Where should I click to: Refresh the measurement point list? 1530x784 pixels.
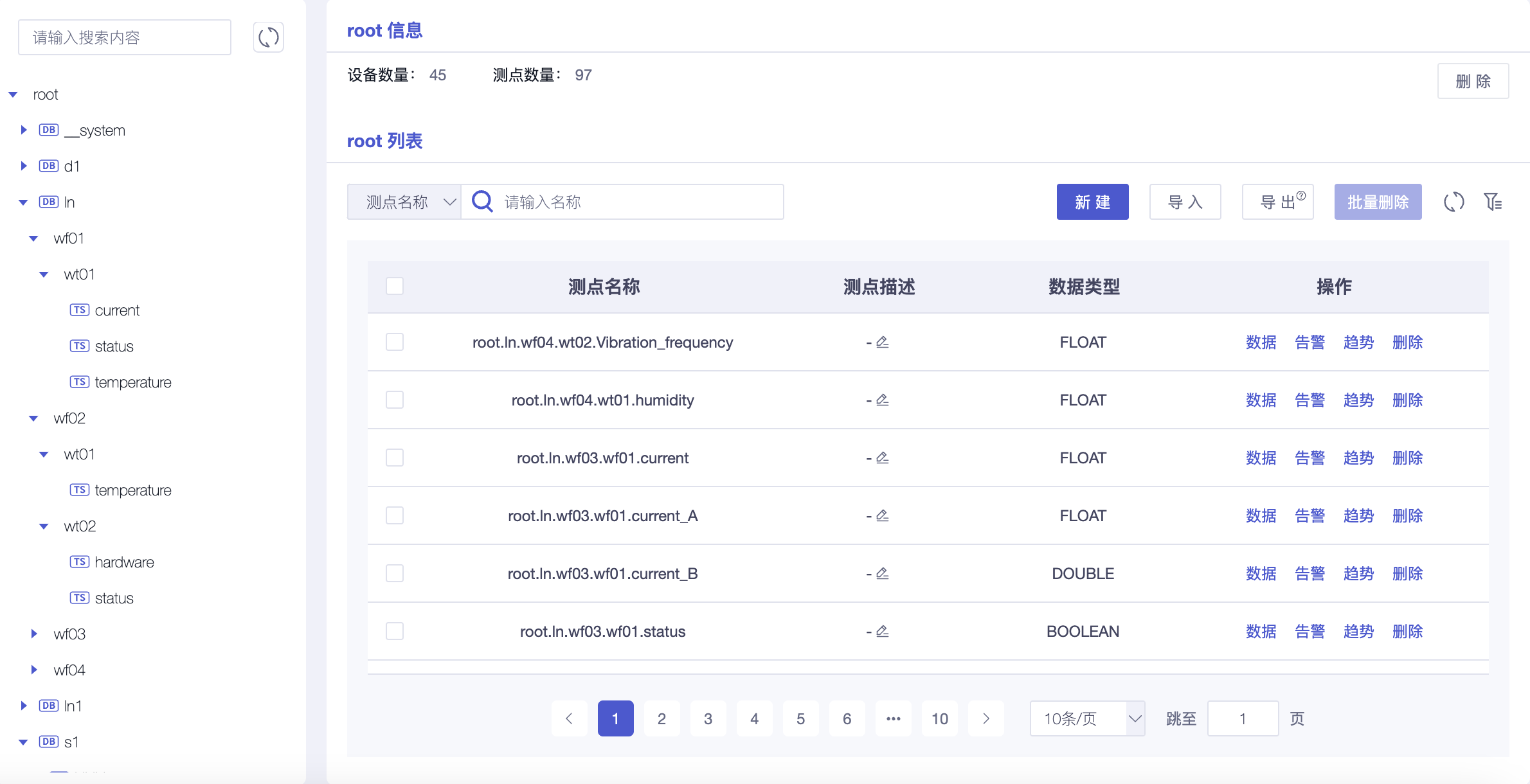(x=1454, y=202)
